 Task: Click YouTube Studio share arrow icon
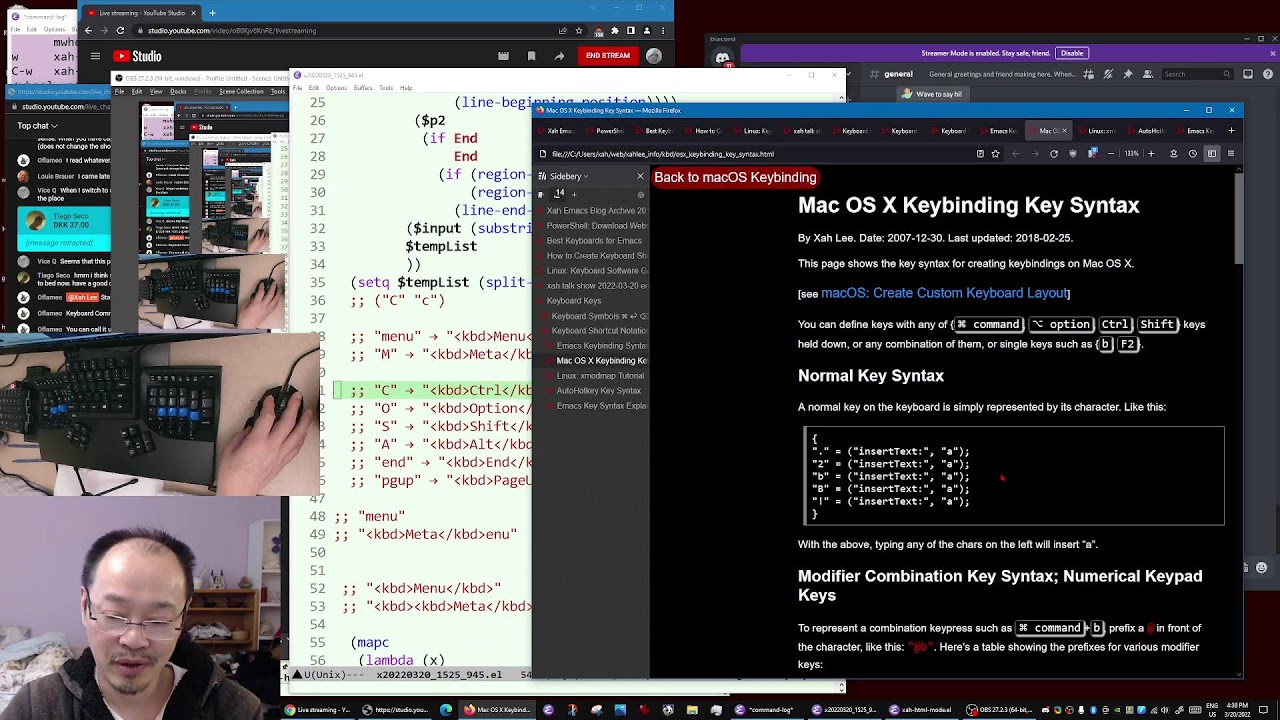[x=559, y=56]
